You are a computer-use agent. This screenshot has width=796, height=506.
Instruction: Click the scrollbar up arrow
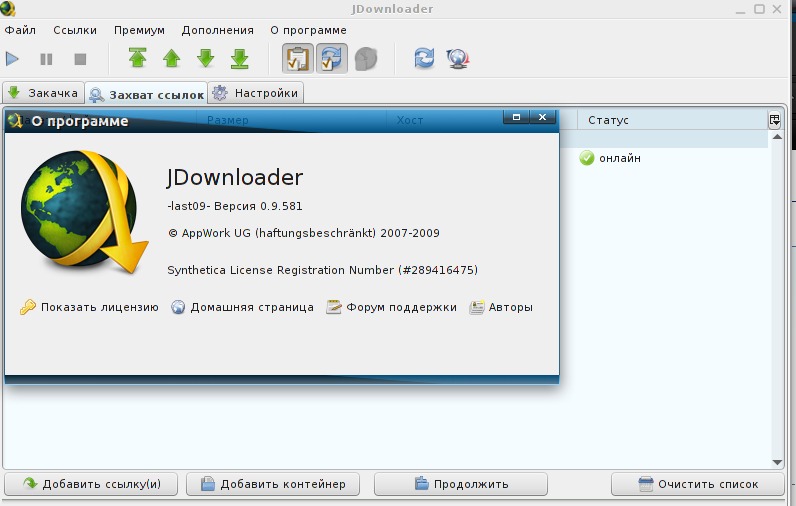pyautogui.click(x=777, y=137)
